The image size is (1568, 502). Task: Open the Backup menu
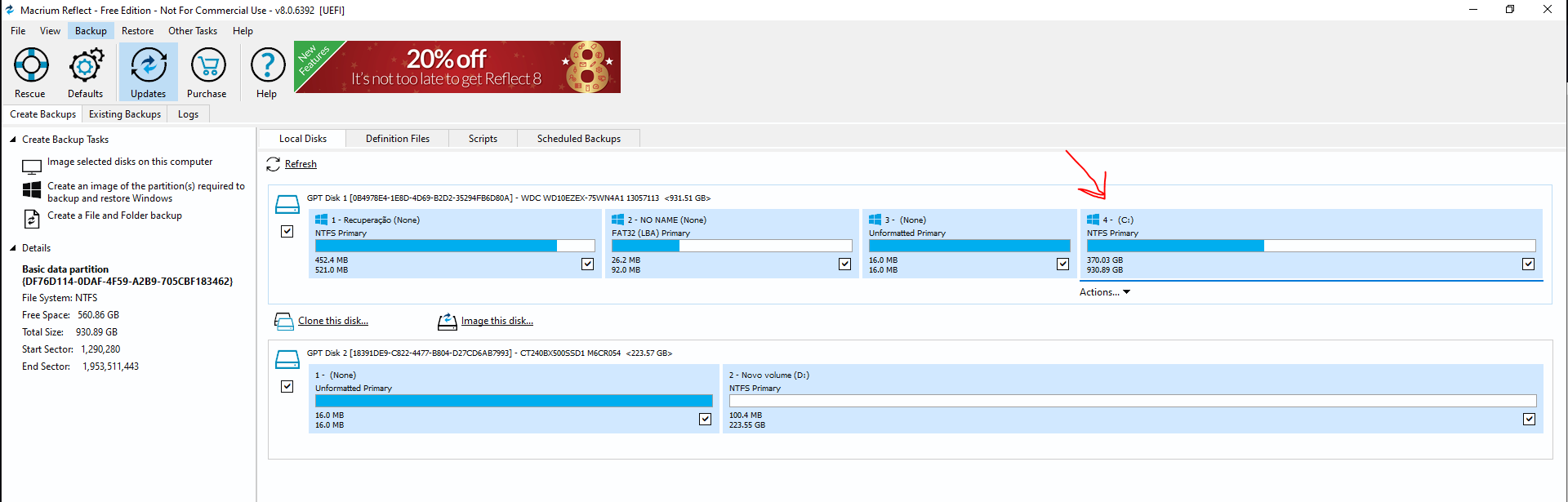click(91, 31)
